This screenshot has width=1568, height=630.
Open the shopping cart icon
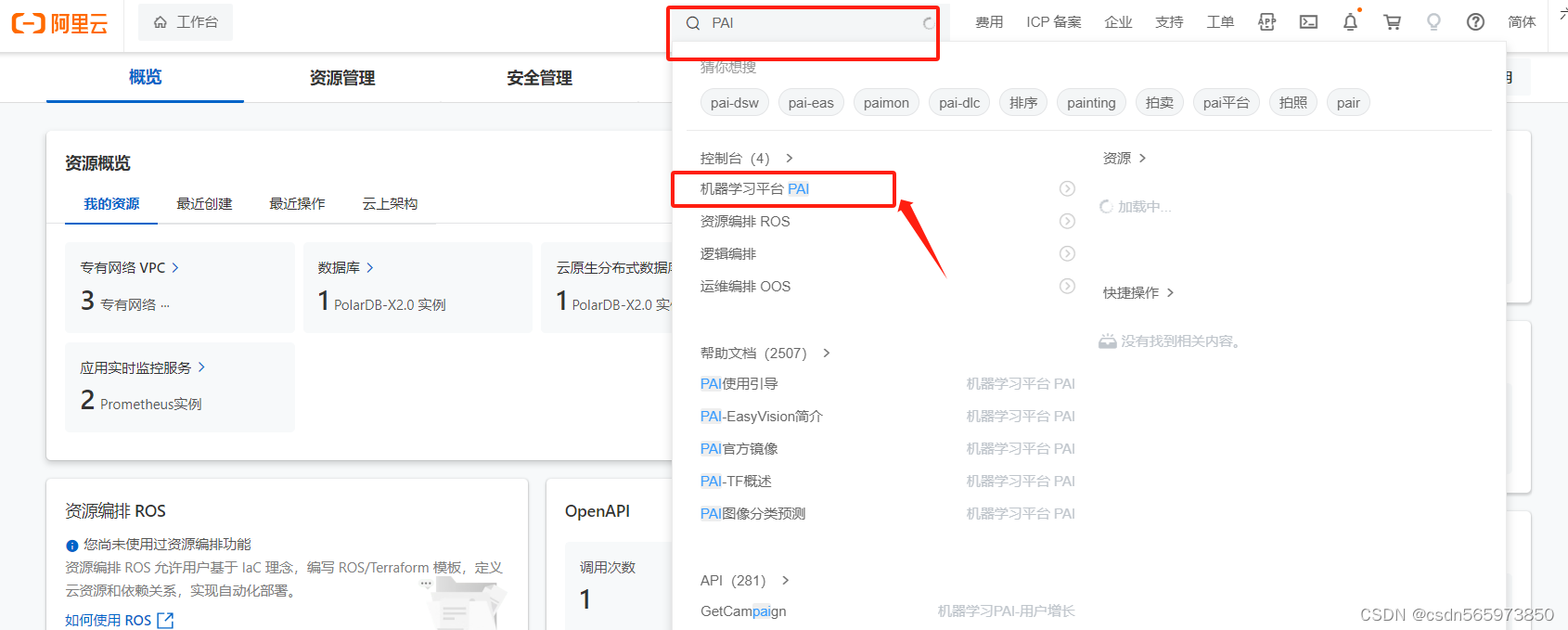(1392, 22)
